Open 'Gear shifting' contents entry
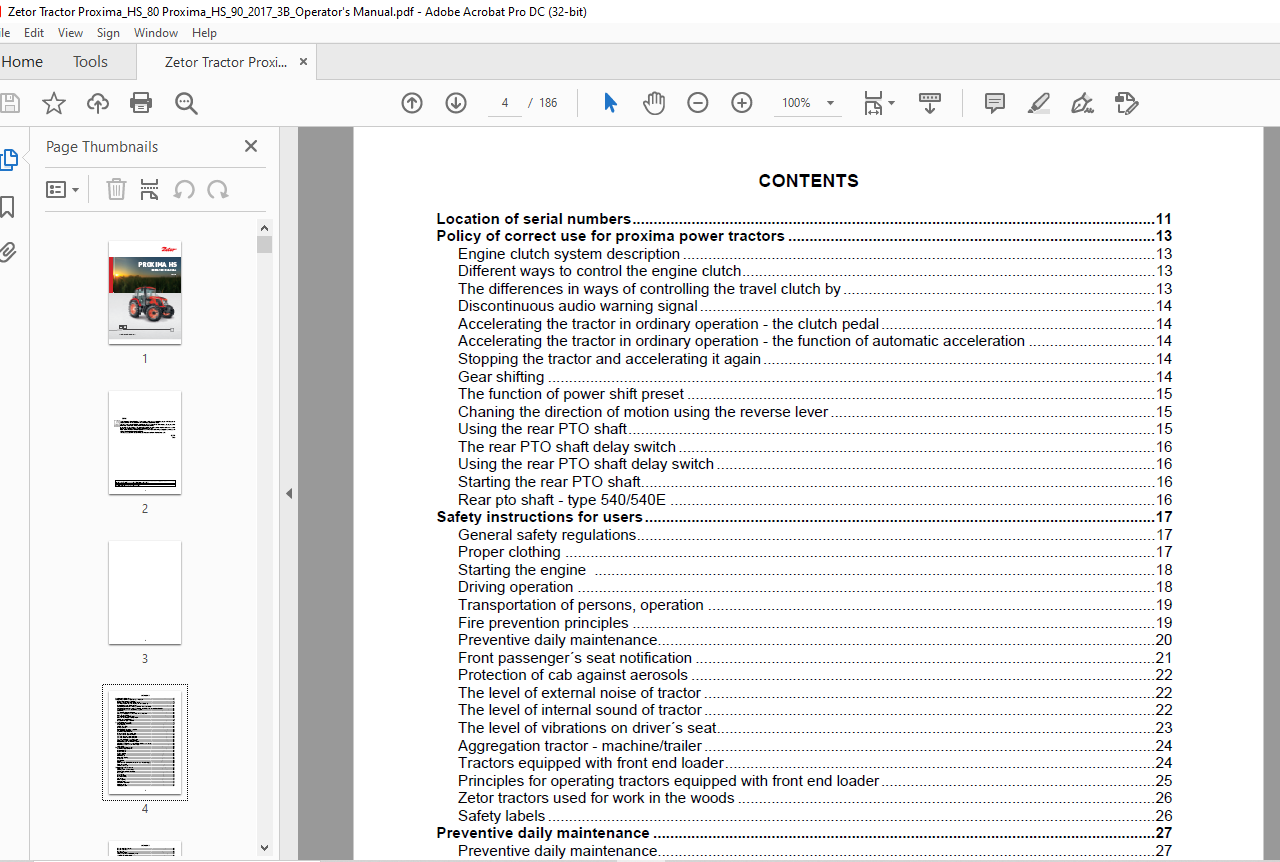The image size is (1280, 862). click(815, 377)
